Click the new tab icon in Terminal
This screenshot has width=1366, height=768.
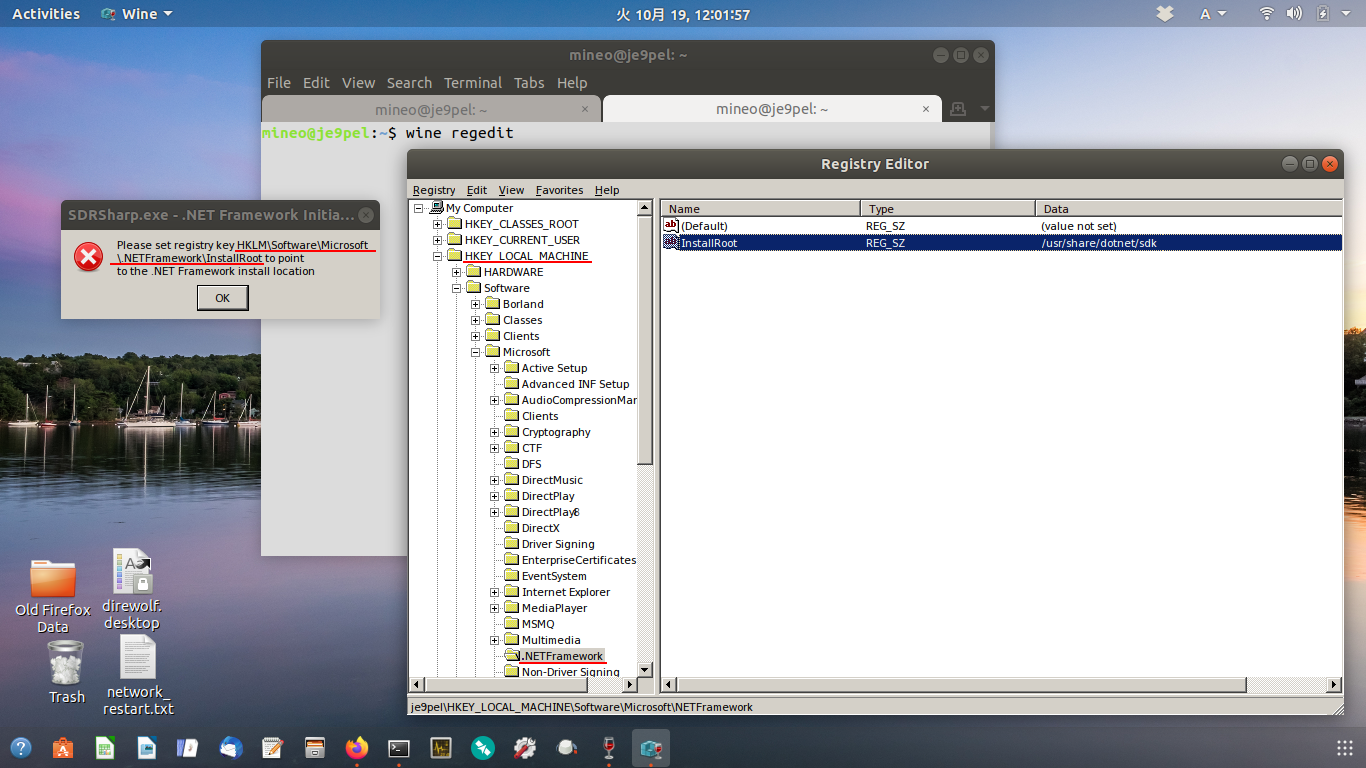957,109
